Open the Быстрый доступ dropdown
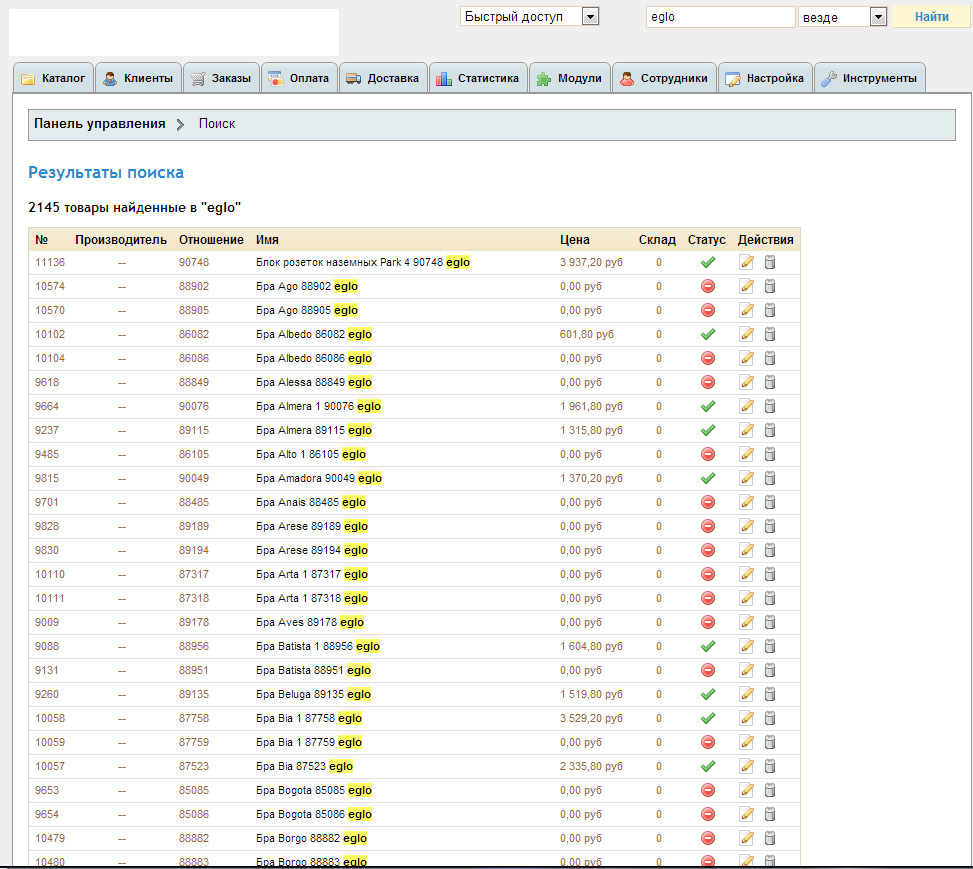 click(x=529, y=17)
